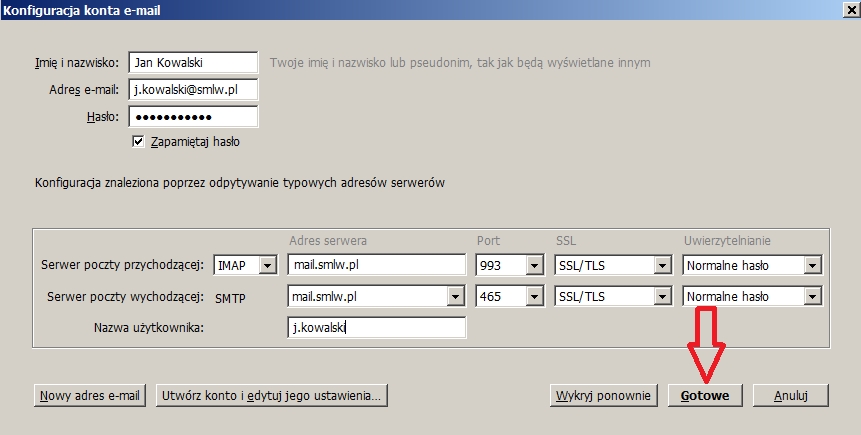
Task: Open the IMAP protocol dropdown
Action: coord(266,266)
